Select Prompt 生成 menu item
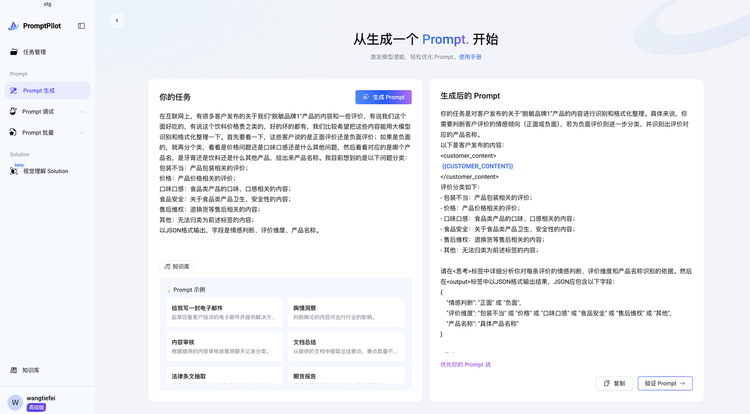 point(47,91)
